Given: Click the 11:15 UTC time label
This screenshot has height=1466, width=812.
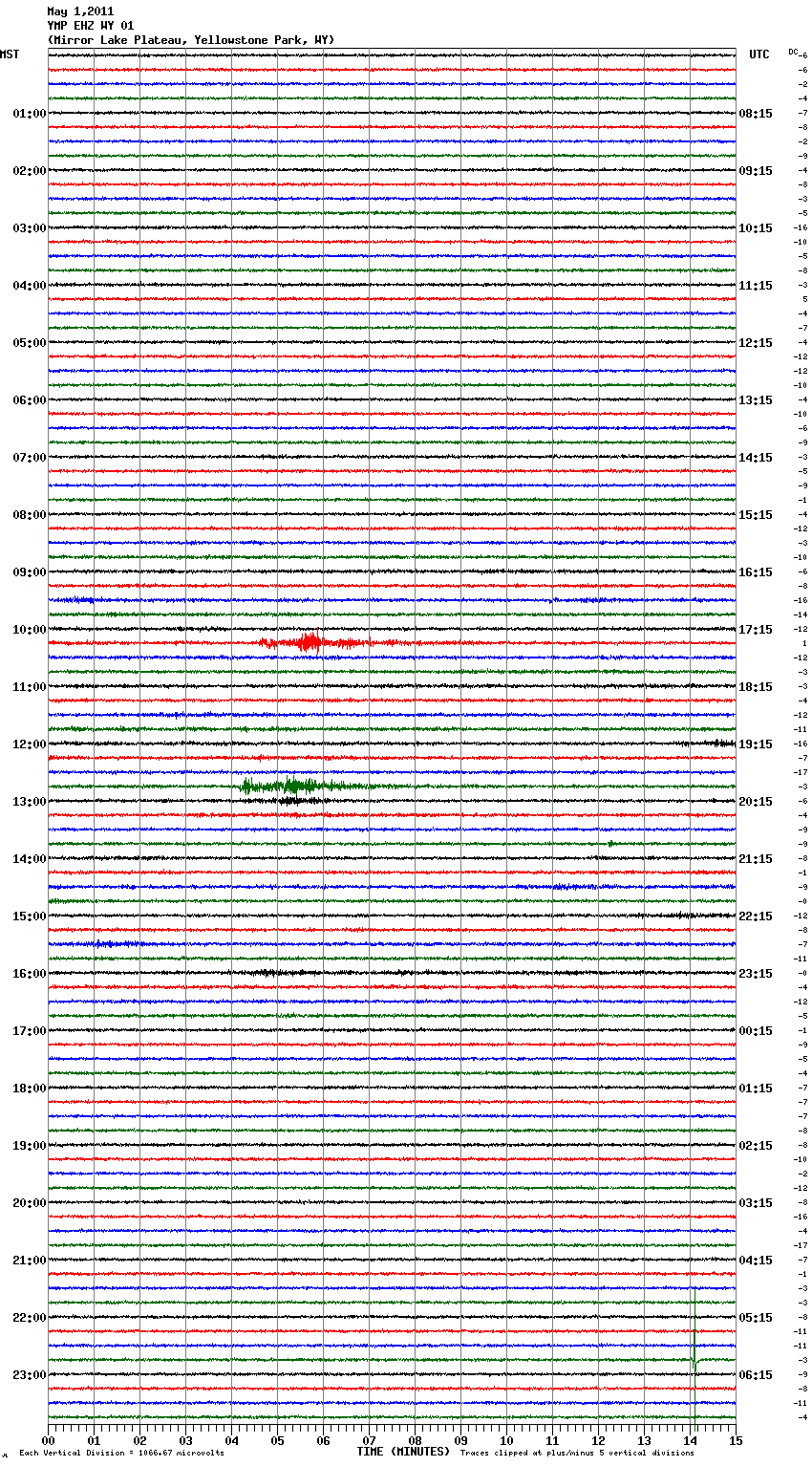Looking at the screenshot, I should tap(756, 286).
